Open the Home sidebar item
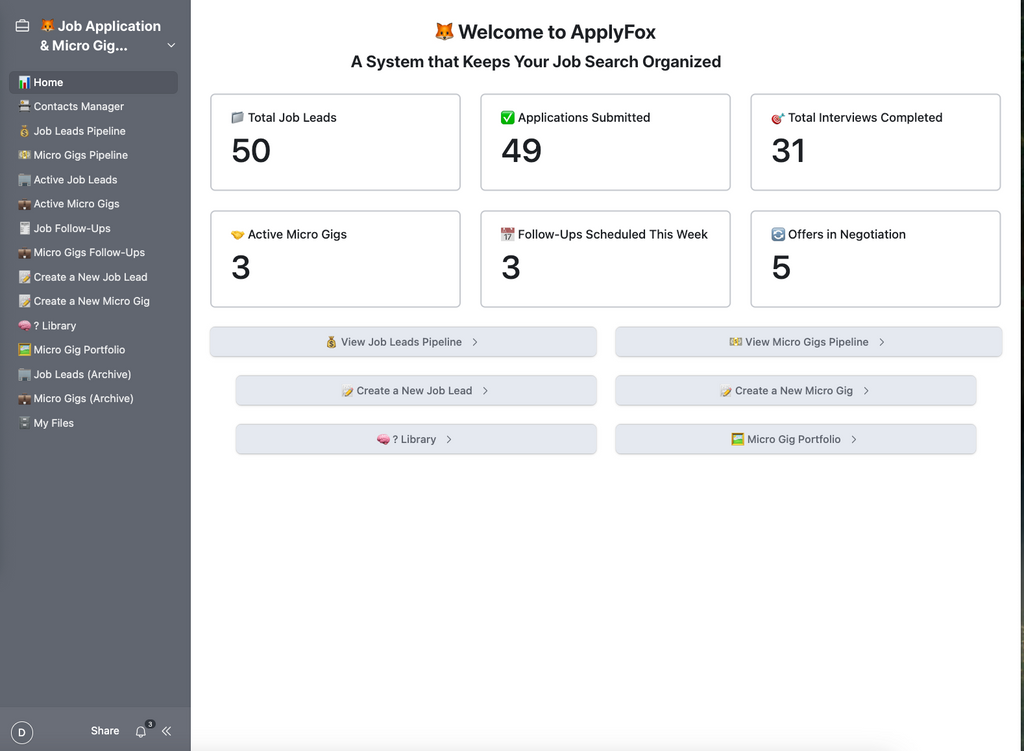The image size is (1024, 751). click(x=93, y=82)
